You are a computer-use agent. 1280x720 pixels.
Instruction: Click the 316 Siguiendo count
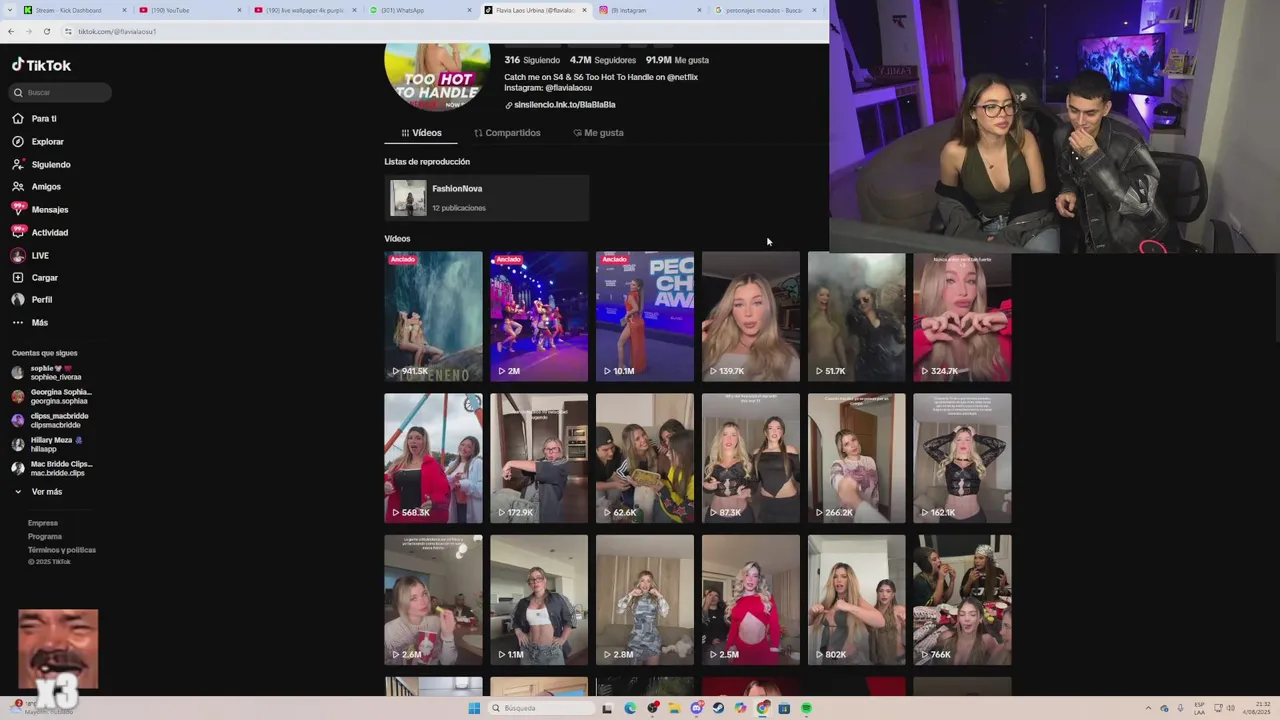532,60
